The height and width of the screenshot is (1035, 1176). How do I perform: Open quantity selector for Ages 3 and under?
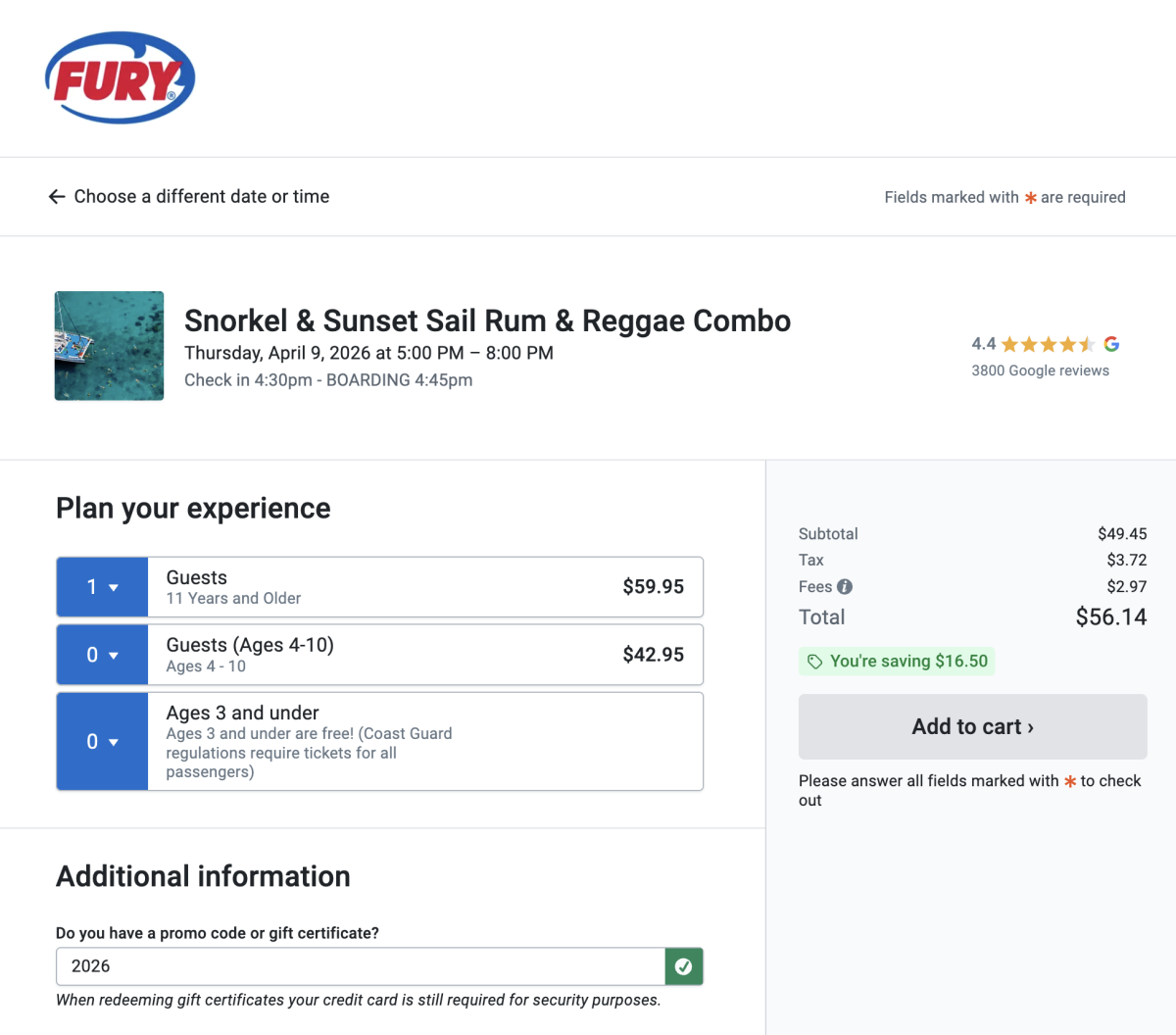coord(102,742)
